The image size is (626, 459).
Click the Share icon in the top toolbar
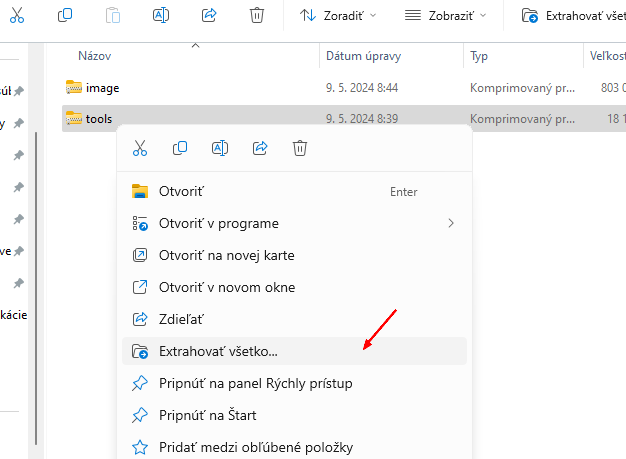pyautogui.click(x=209, y=16)
